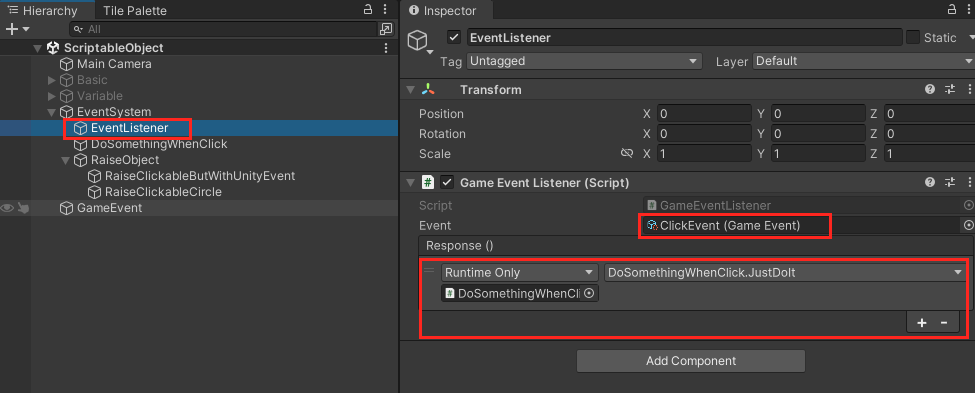
Task: Click the ScriptableObject scene options dots
Action: [386, 48]
